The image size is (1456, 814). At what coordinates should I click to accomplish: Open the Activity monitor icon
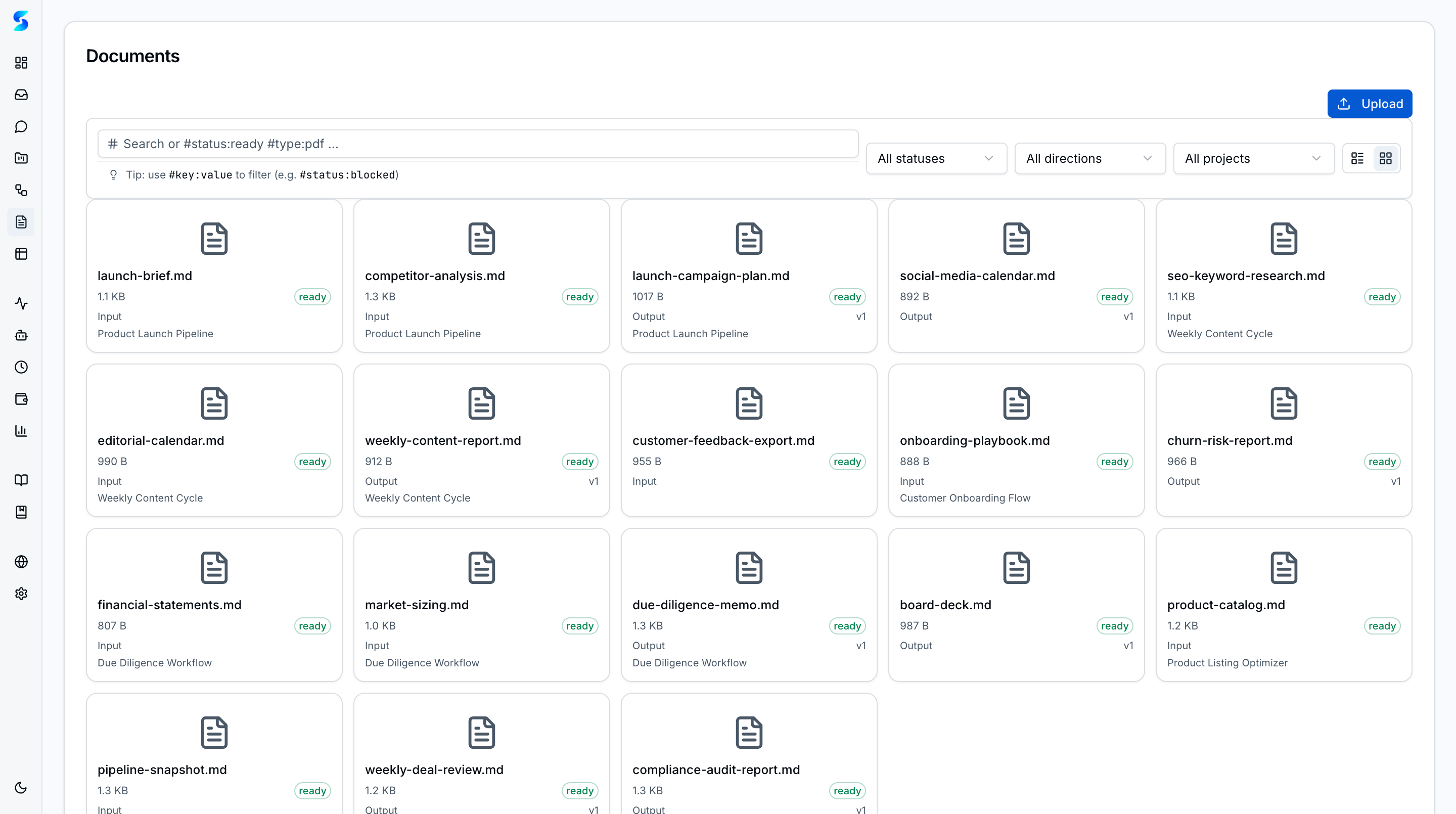(x=21, y=303)
